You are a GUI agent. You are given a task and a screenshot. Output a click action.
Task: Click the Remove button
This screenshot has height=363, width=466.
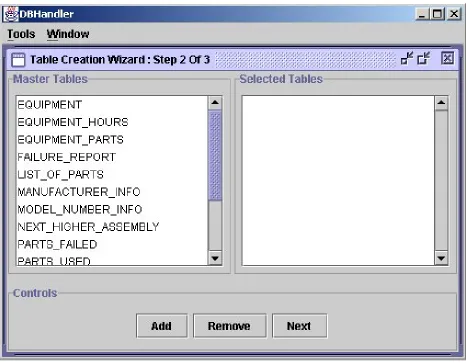click(x=230, y=326)
